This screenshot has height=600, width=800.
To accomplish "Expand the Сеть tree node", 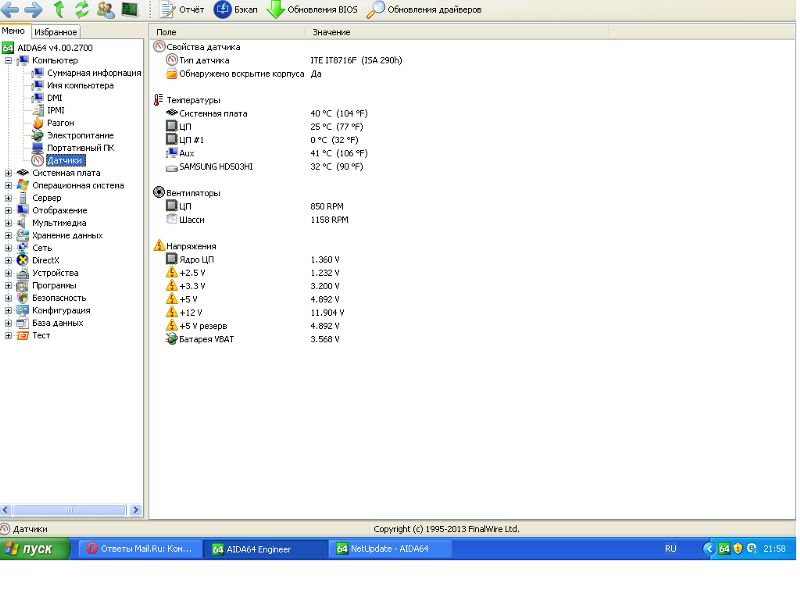I will (x=8, y=248).
